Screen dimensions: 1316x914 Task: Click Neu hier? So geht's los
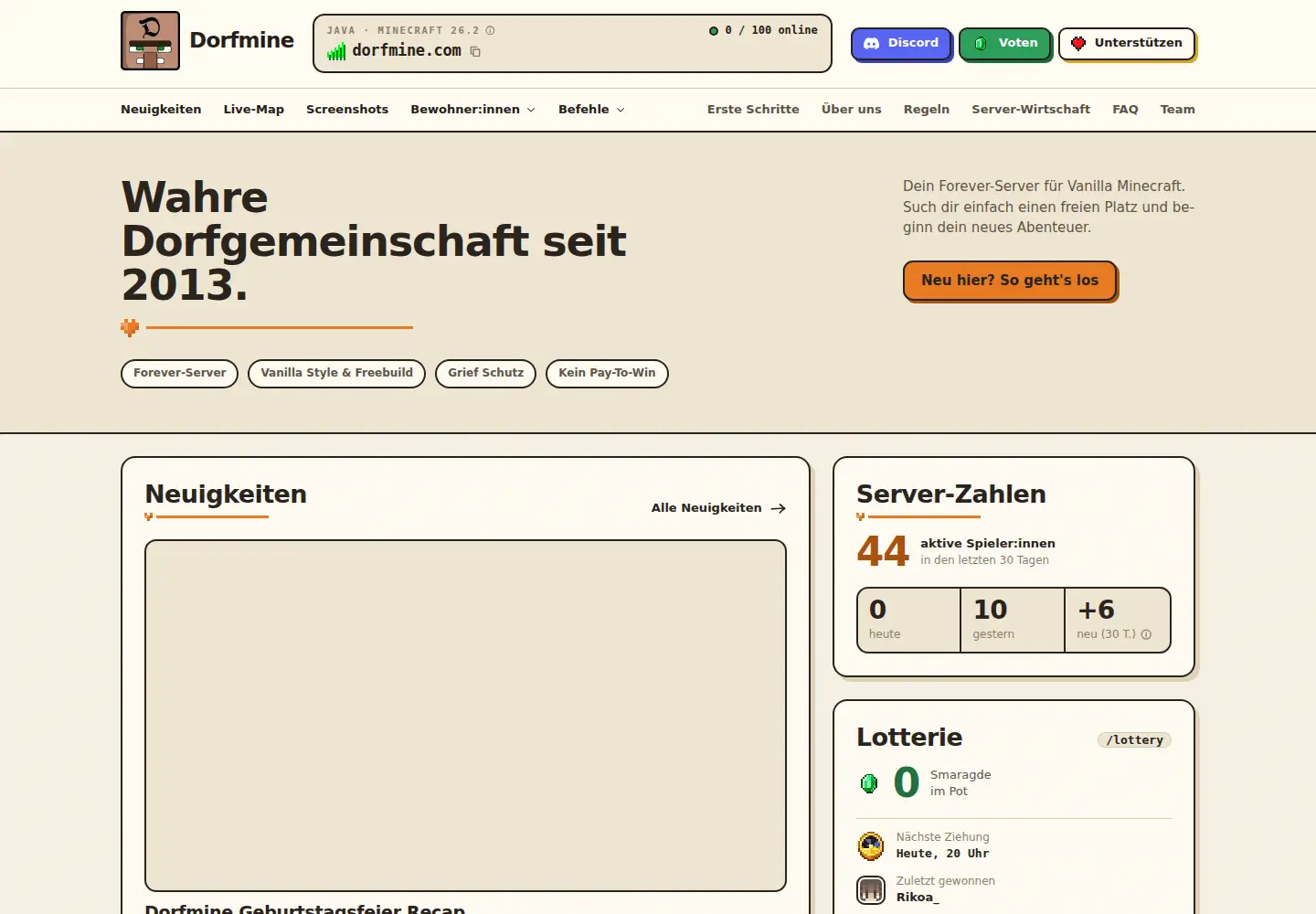coord(1010,281)
